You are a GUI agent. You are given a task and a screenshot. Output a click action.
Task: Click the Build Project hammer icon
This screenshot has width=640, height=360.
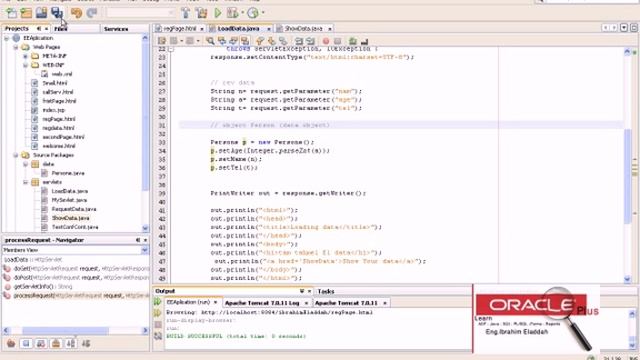coord(186,13)
